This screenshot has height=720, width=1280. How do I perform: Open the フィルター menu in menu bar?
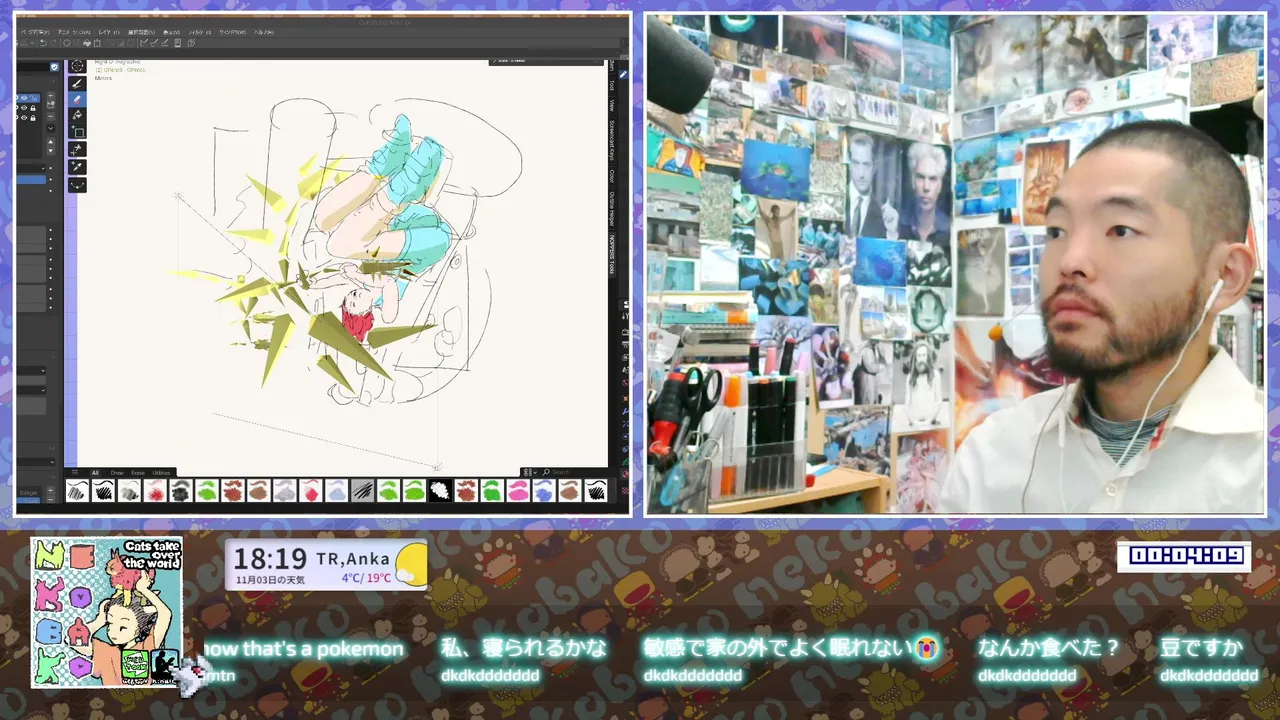(x=200, y=32)
